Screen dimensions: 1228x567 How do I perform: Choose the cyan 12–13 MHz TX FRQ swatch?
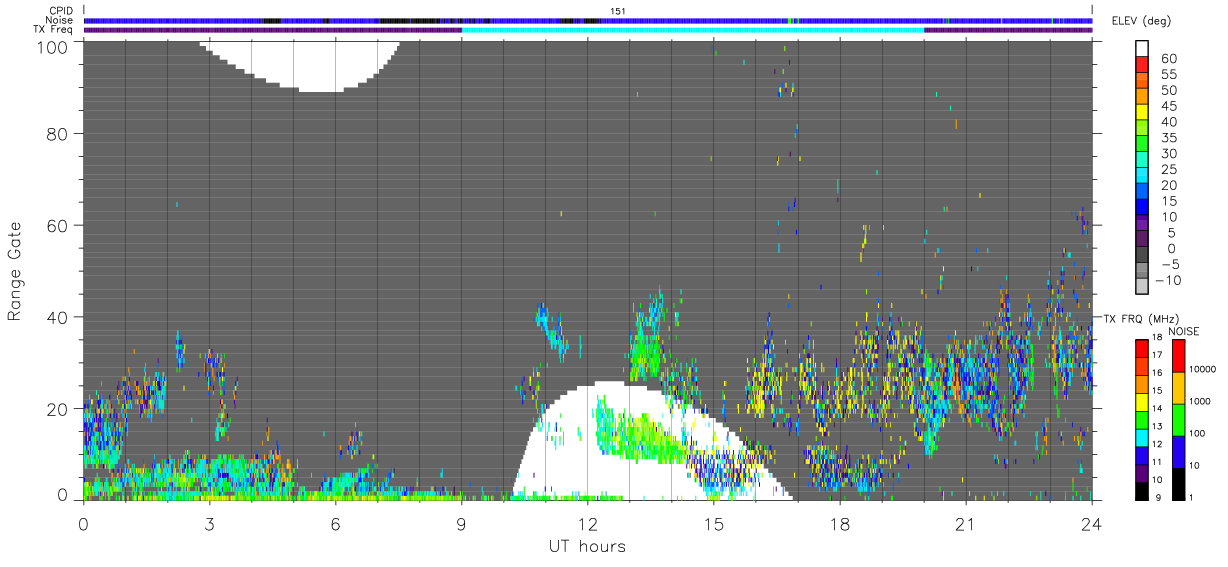1142,438
